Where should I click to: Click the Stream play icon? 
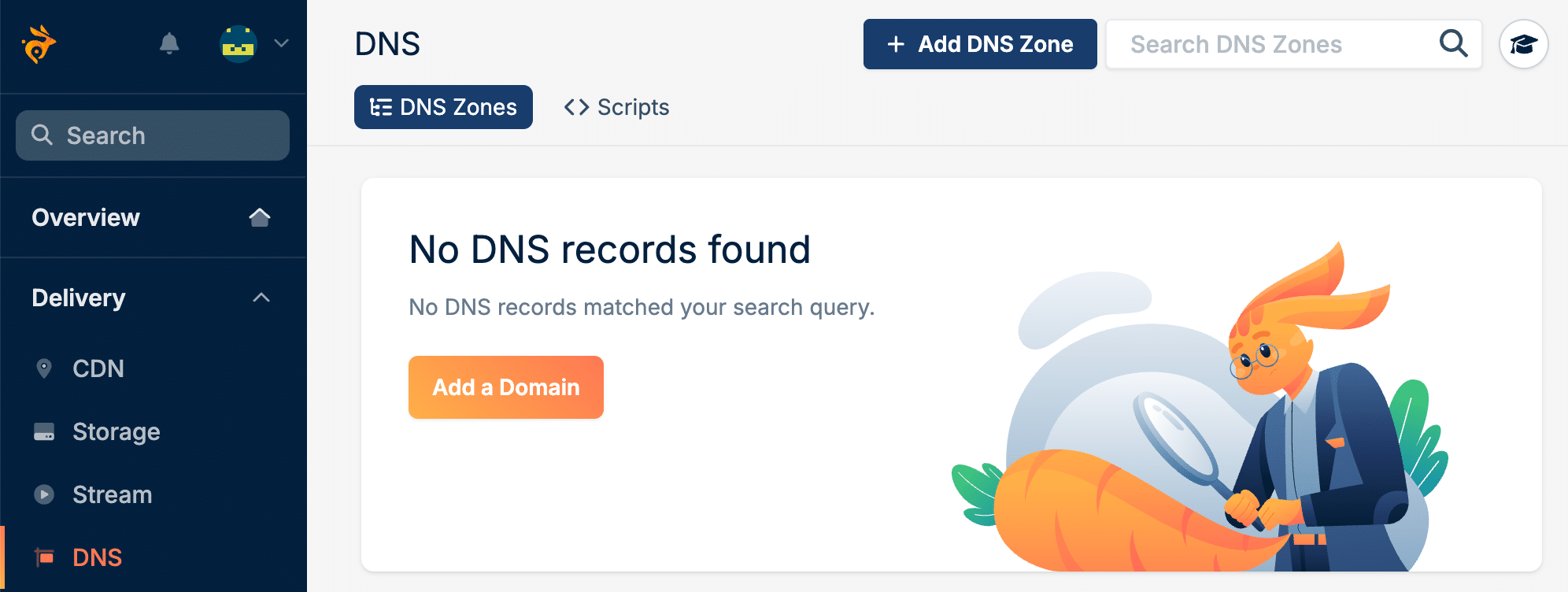(44, 494)
